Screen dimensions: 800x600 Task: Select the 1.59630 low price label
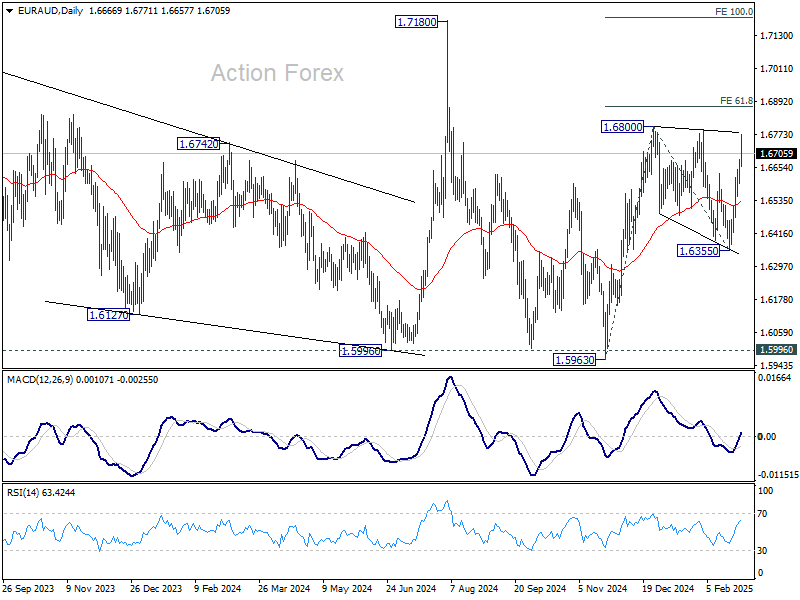click(x=574, y=360)
